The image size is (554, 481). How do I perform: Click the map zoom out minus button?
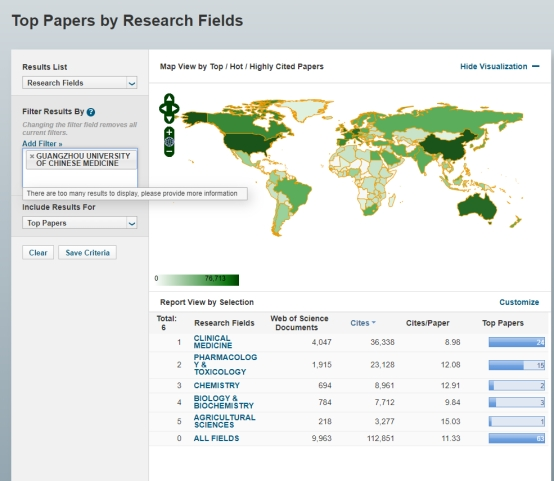point(169,151)
